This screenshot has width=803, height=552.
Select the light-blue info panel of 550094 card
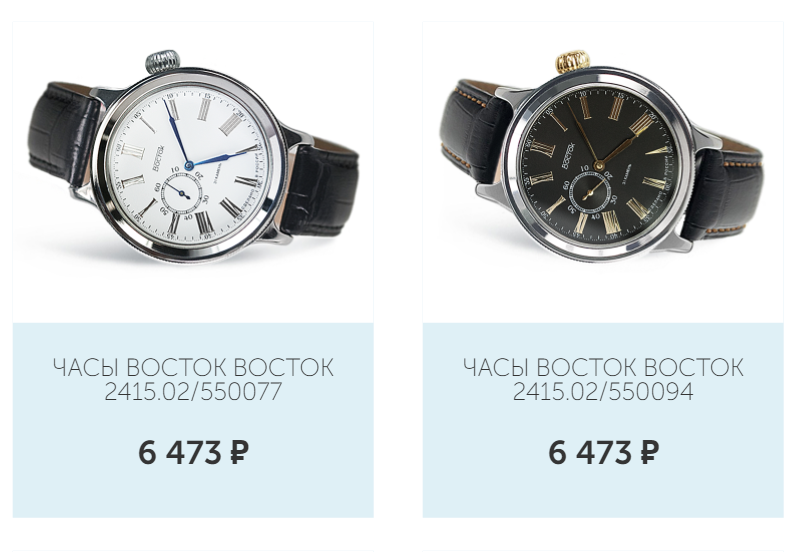[x=603, y=420]
